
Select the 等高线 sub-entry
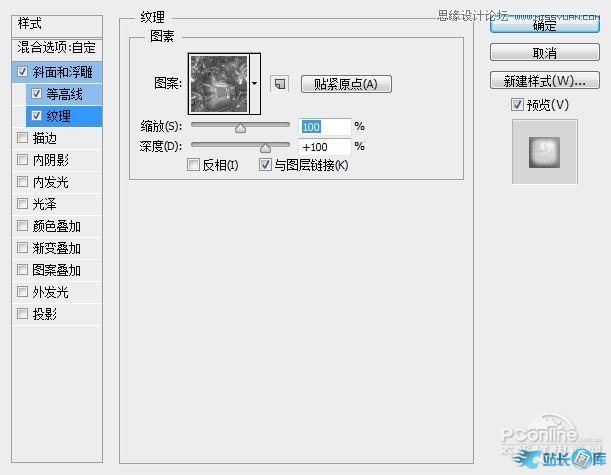[x=64, y=94]
